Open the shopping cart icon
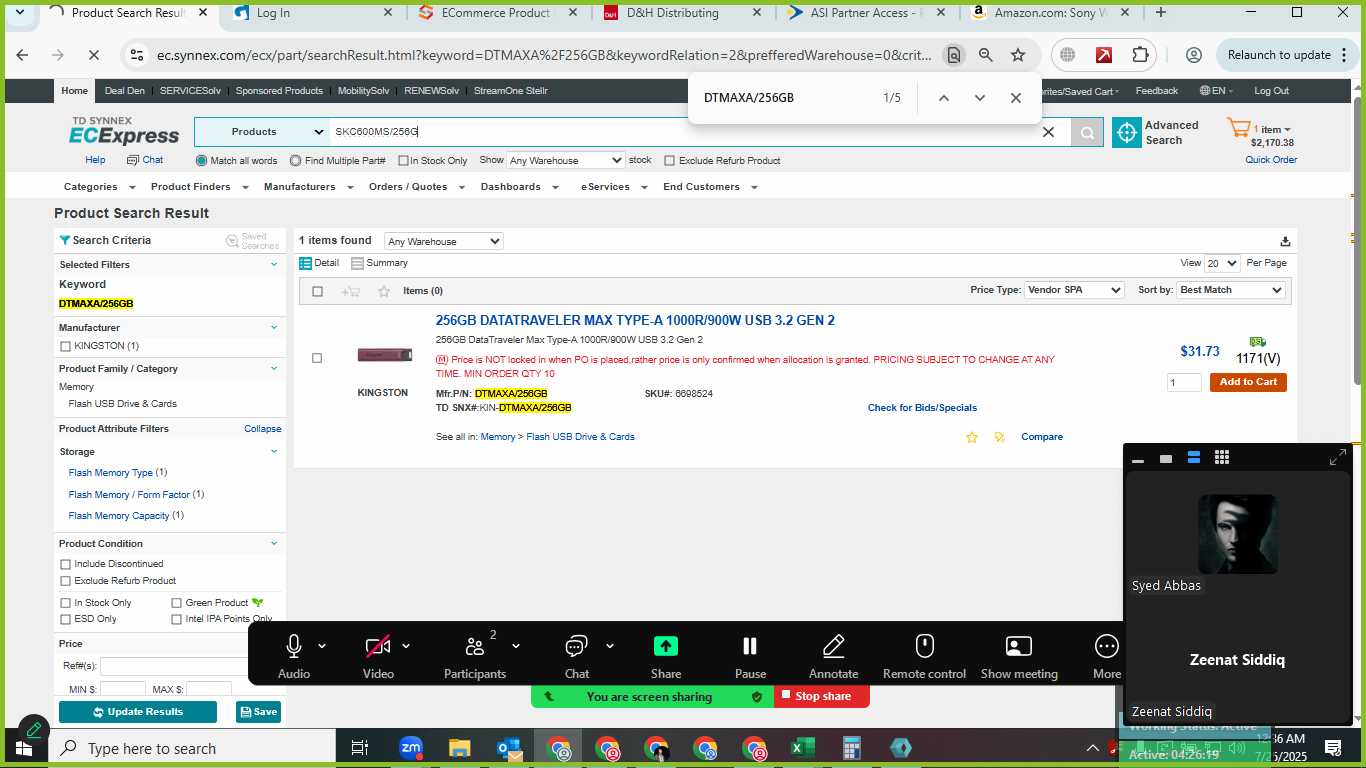Image resolution: width=1366 pixels, height=768 pixels. (x=1239, y=129)
